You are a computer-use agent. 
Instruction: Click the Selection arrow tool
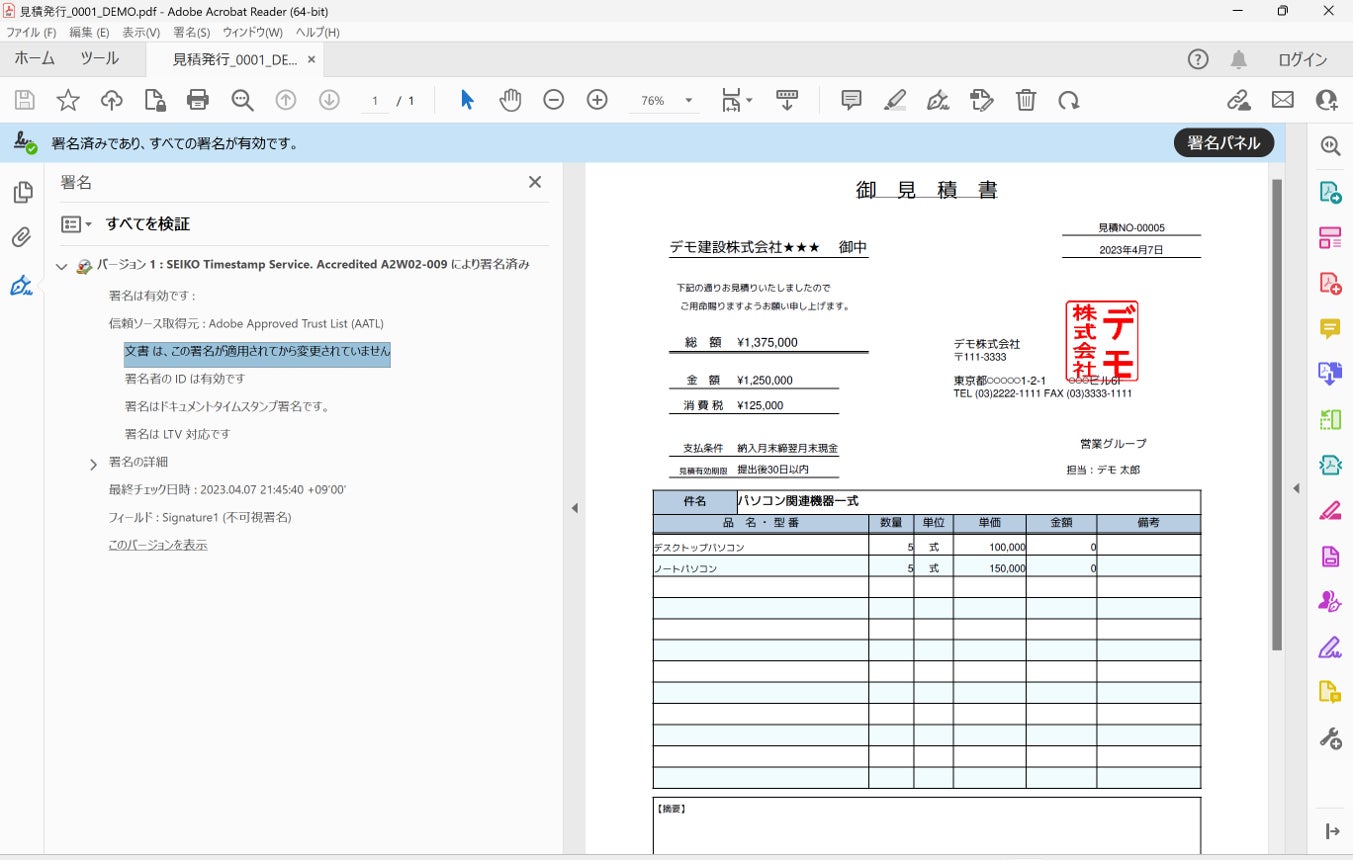(467, 100)
